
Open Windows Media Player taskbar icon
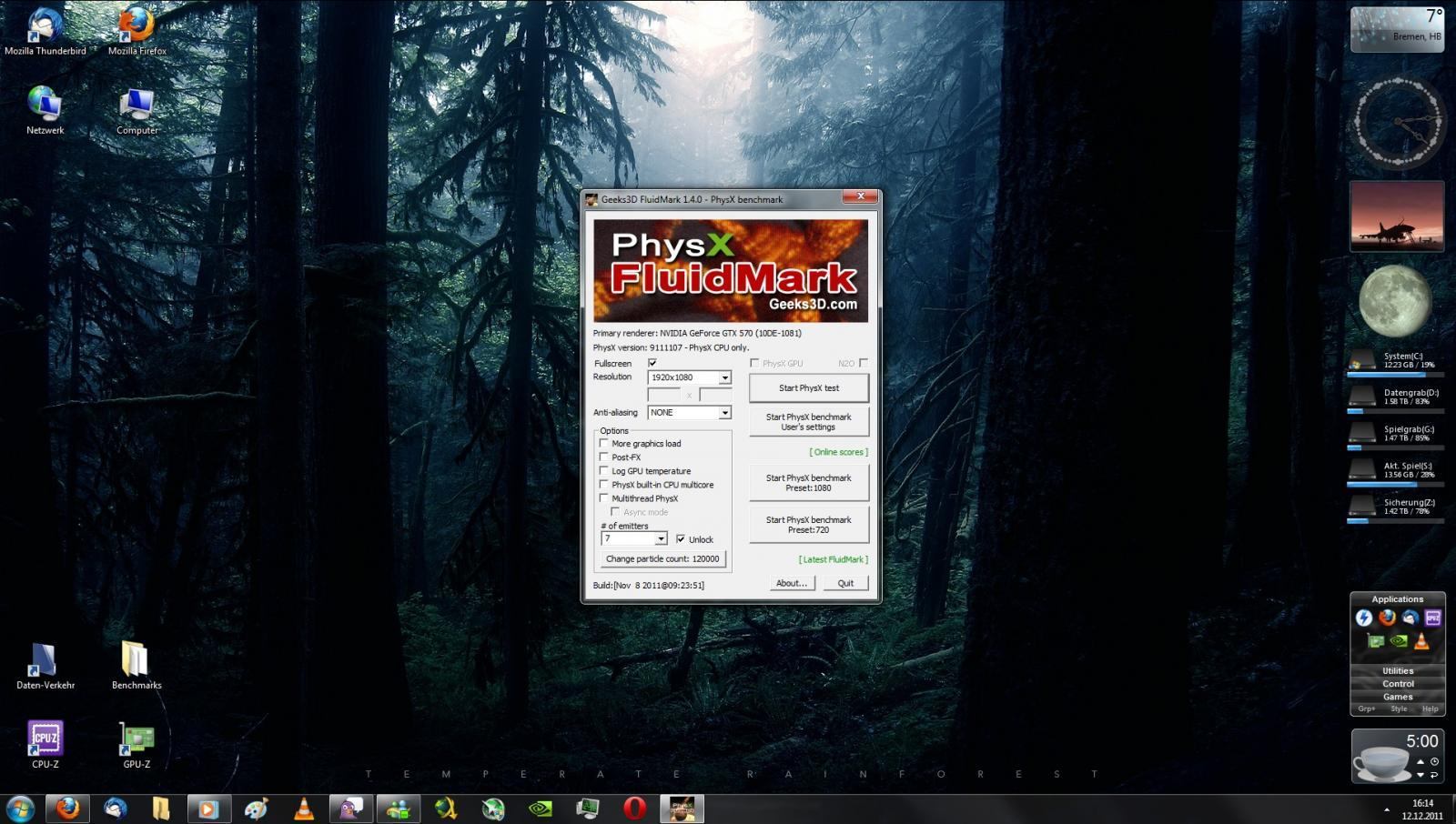click(208, 808)
